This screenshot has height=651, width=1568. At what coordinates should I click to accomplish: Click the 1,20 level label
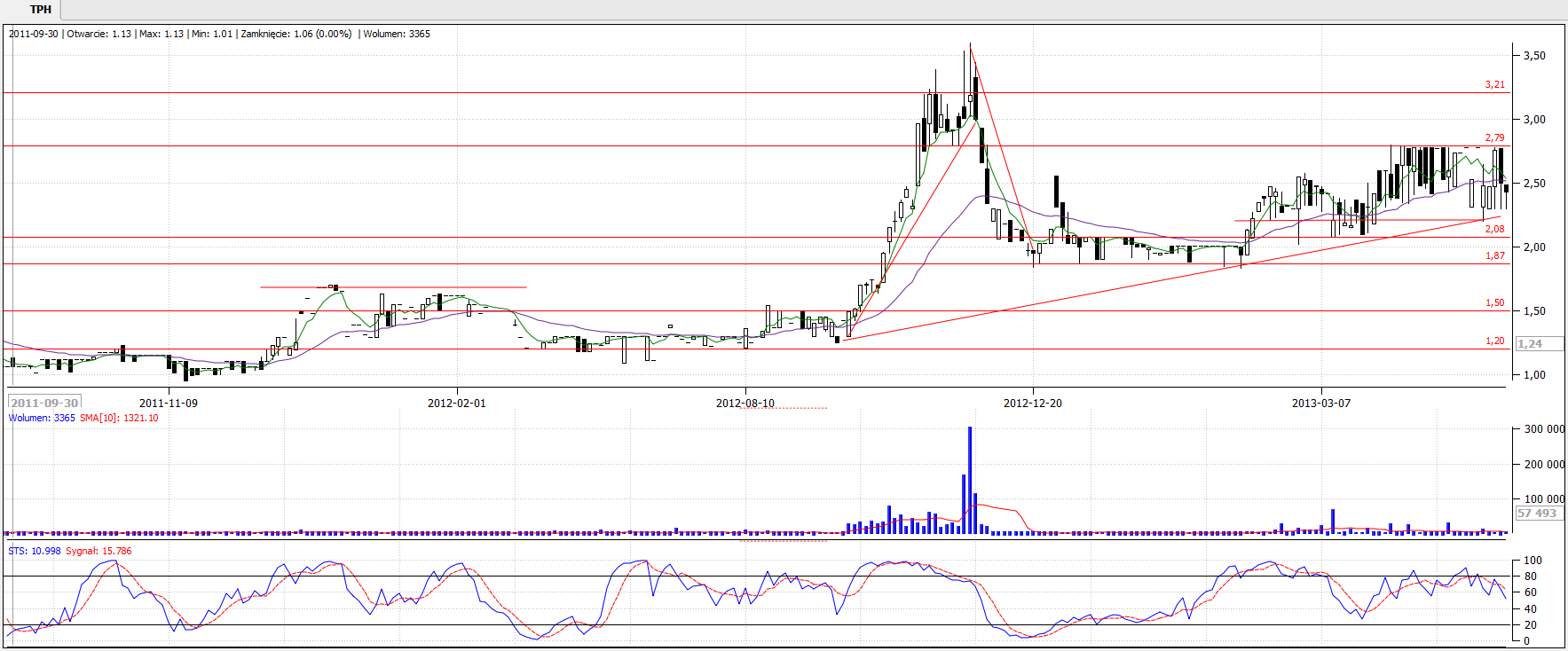[1494, 341]
